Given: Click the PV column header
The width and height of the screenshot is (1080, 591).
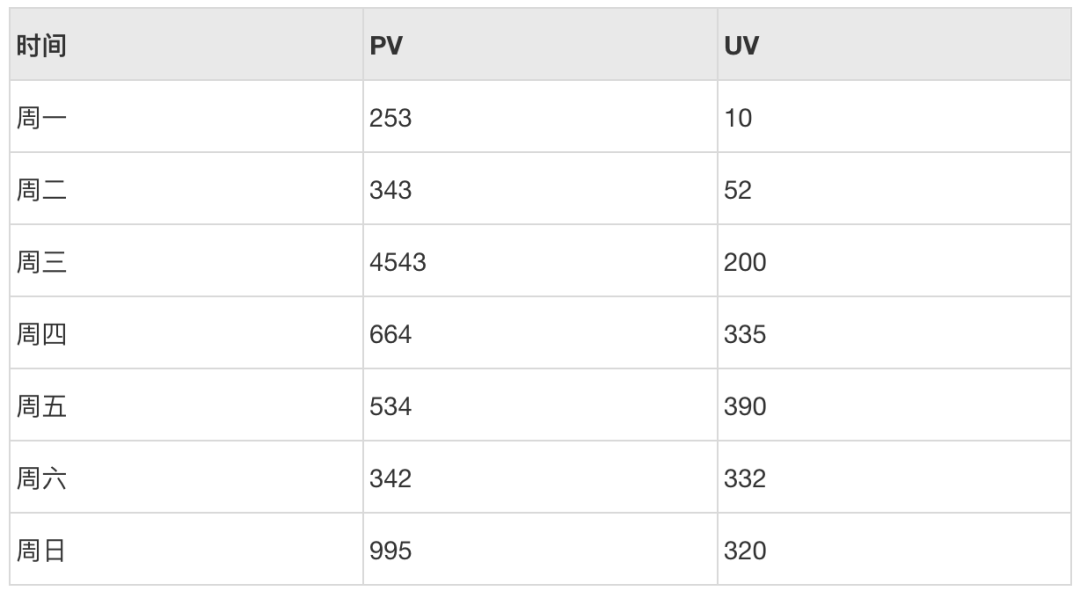Looking at the screenshot, I should click(386, 45).
